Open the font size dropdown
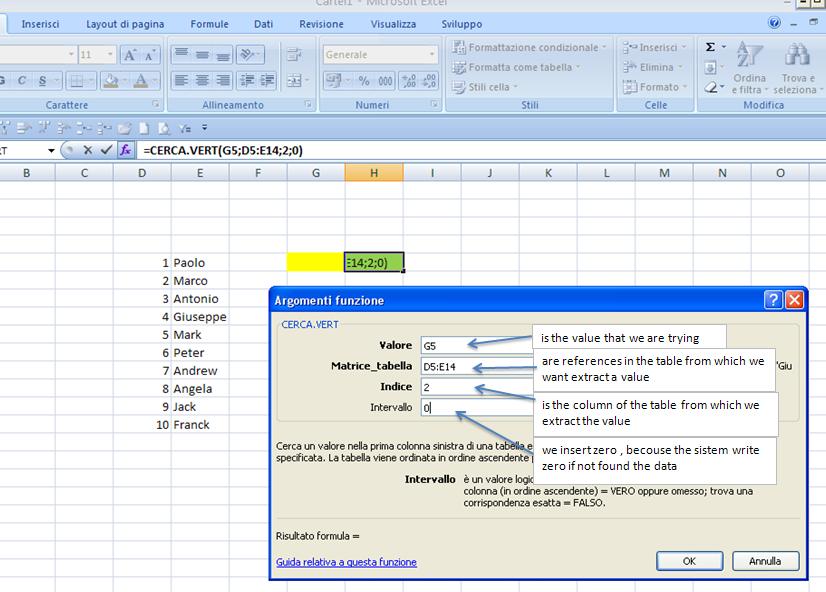This screenshot has width=826, height=592. 106,54
